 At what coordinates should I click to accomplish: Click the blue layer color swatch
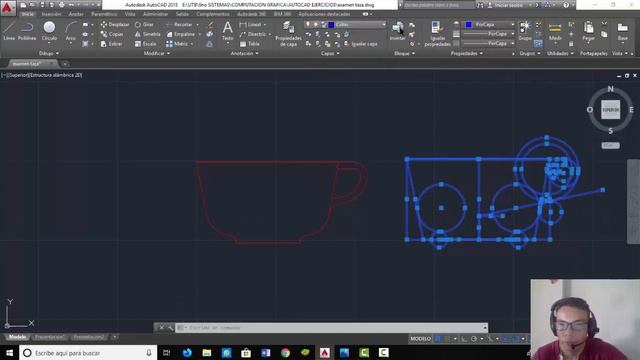pos(331,25)
